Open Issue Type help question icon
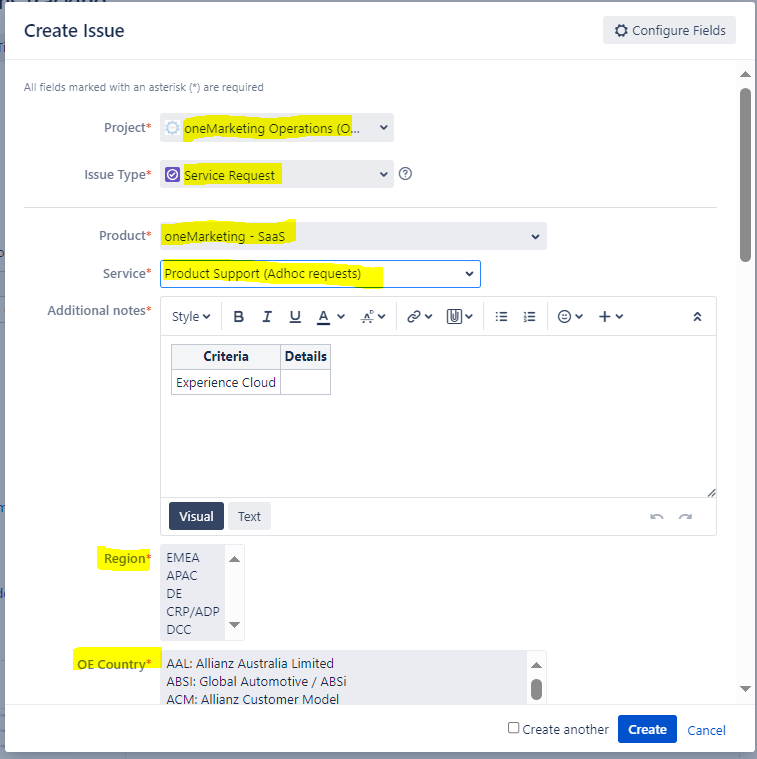Viewport: 757px width, 759px height. 405,174
